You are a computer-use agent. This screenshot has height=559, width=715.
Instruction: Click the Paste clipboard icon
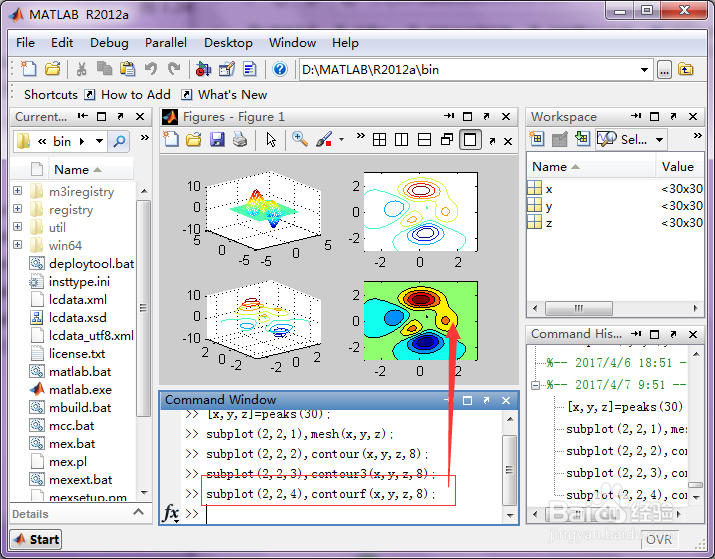tap(127, 69)
